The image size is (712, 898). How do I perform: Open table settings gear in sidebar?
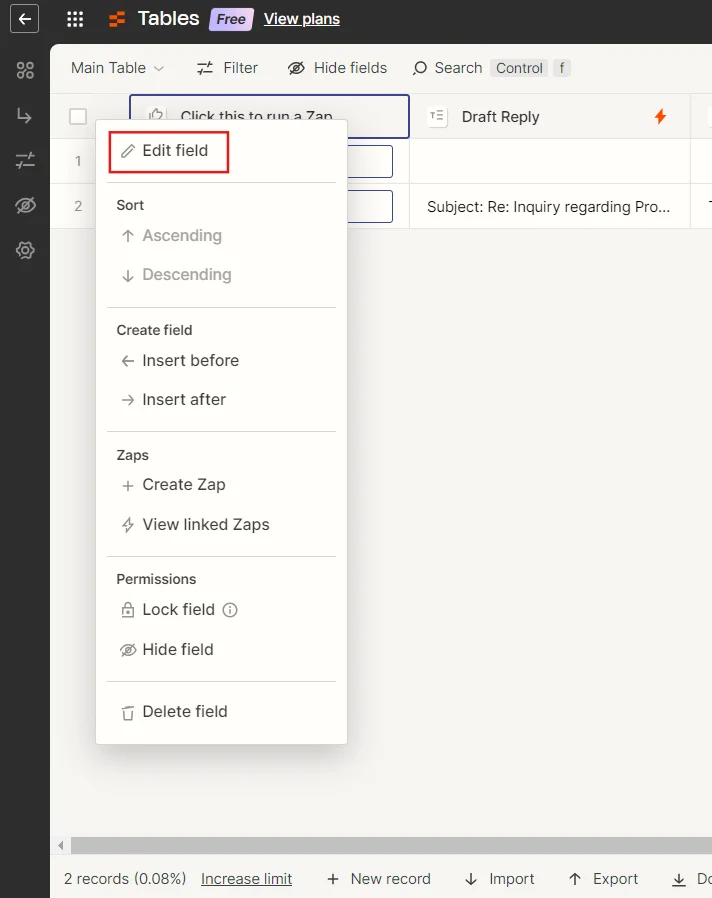[x=25, y=250]
